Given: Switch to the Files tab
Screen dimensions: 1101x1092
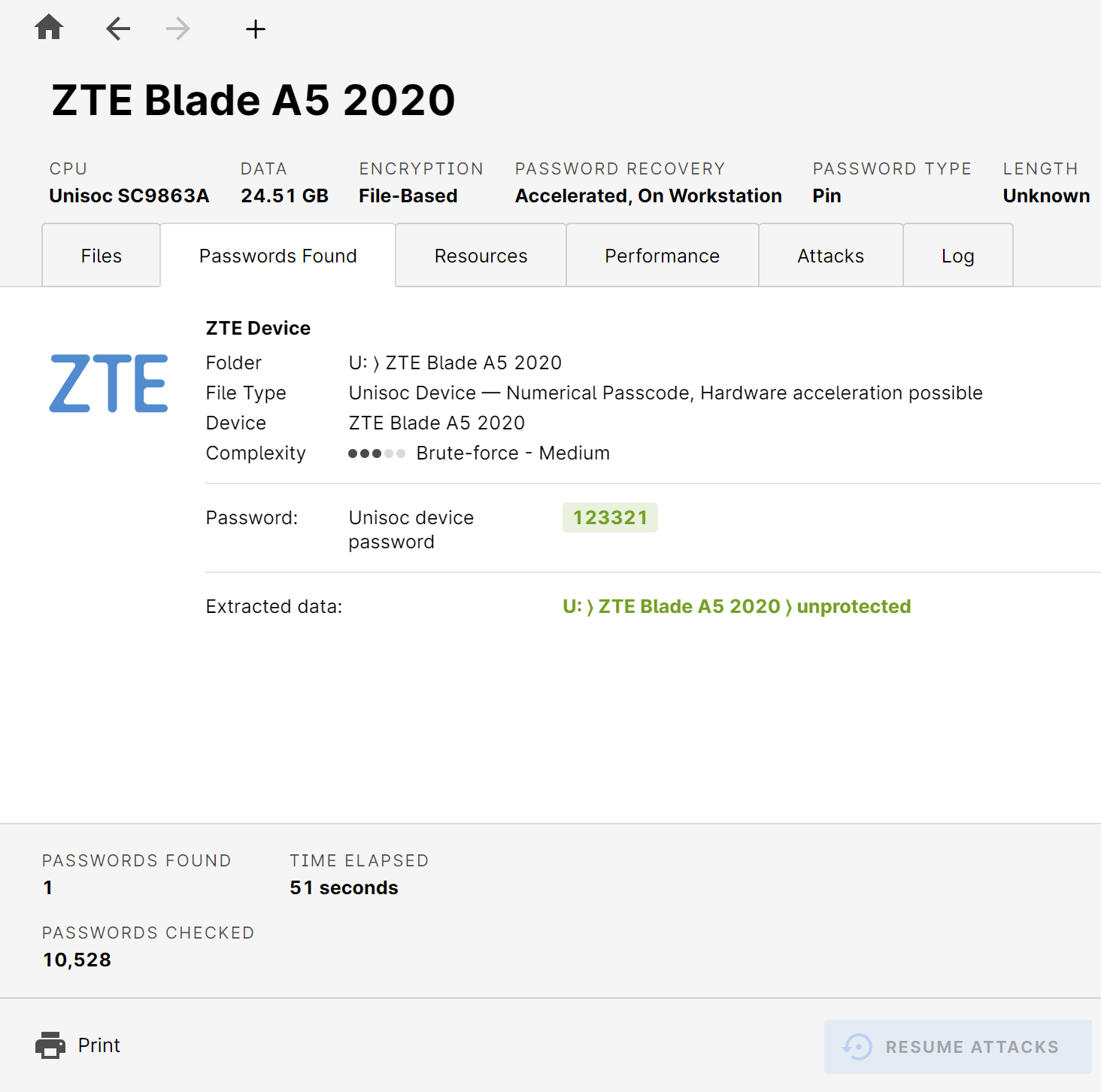Looking at the screenshot, I should [x=101, y=256].
